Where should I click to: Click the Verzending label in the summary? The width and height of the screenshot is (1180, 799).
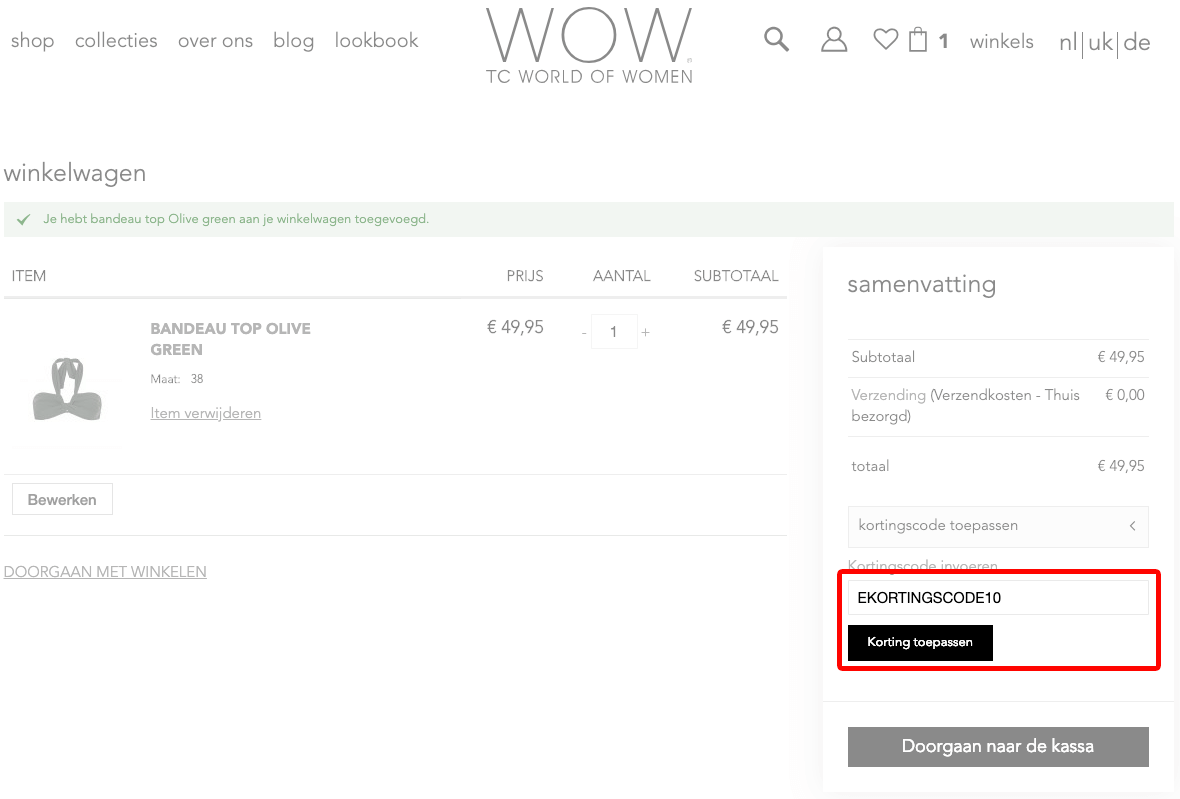[888, 395]
